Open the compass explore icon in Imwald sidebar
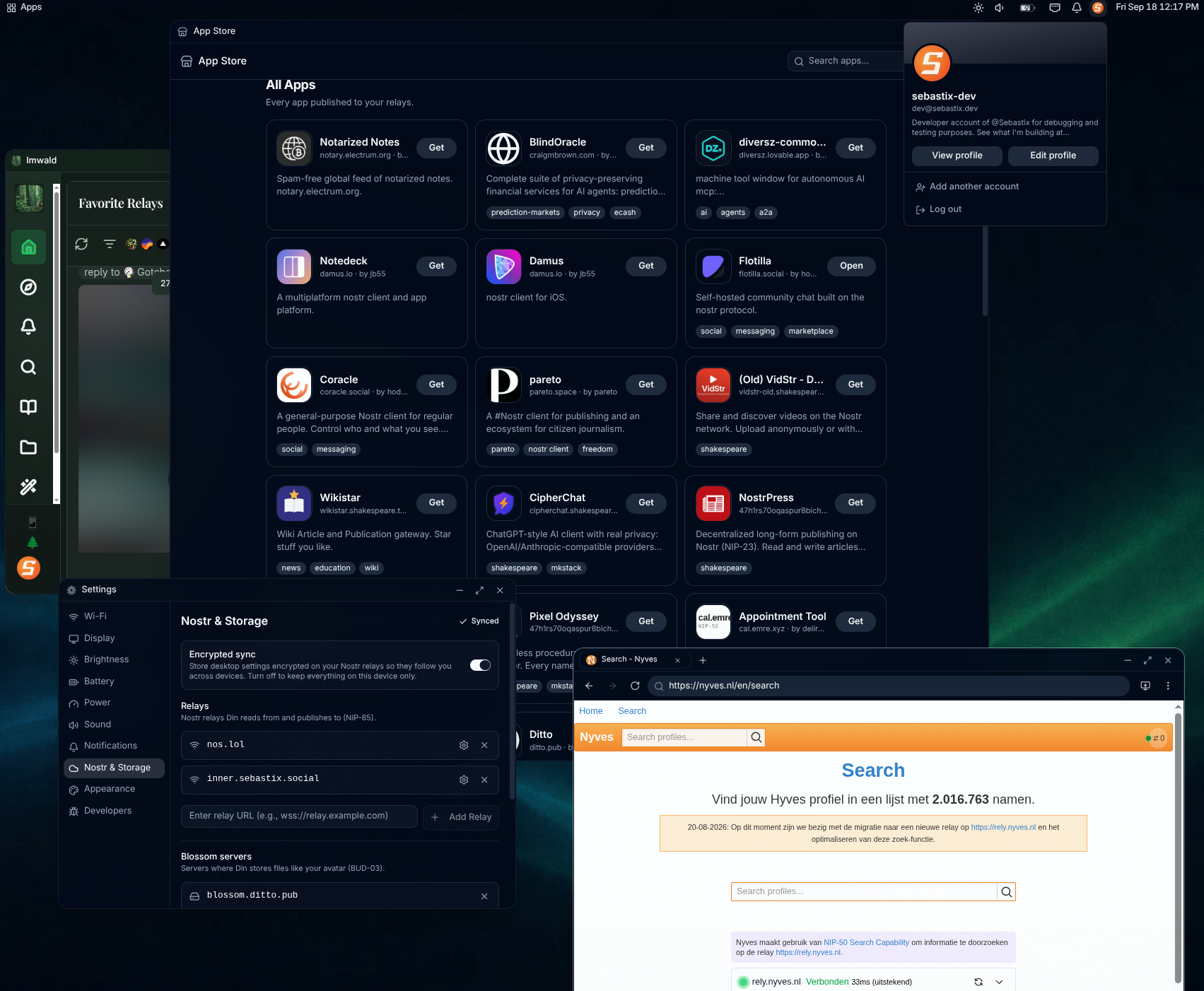This screenshot has width=1204, height=991. pos(28,287)
